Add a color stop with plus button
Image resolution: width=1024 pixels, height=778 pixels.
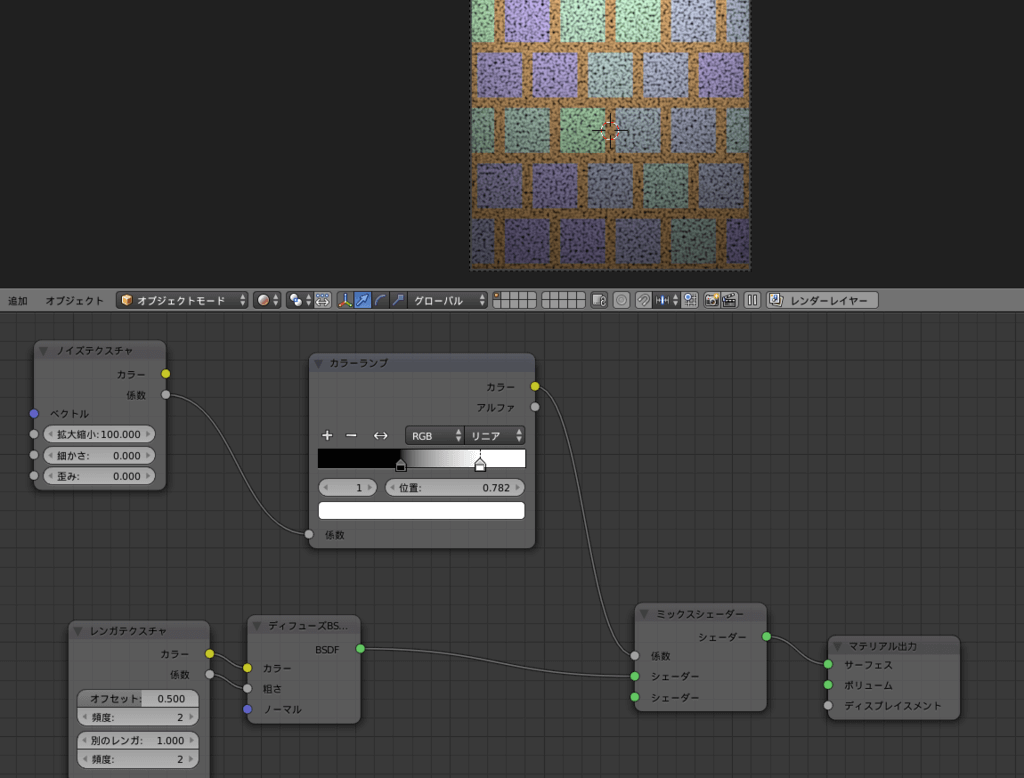click(327, 435)
